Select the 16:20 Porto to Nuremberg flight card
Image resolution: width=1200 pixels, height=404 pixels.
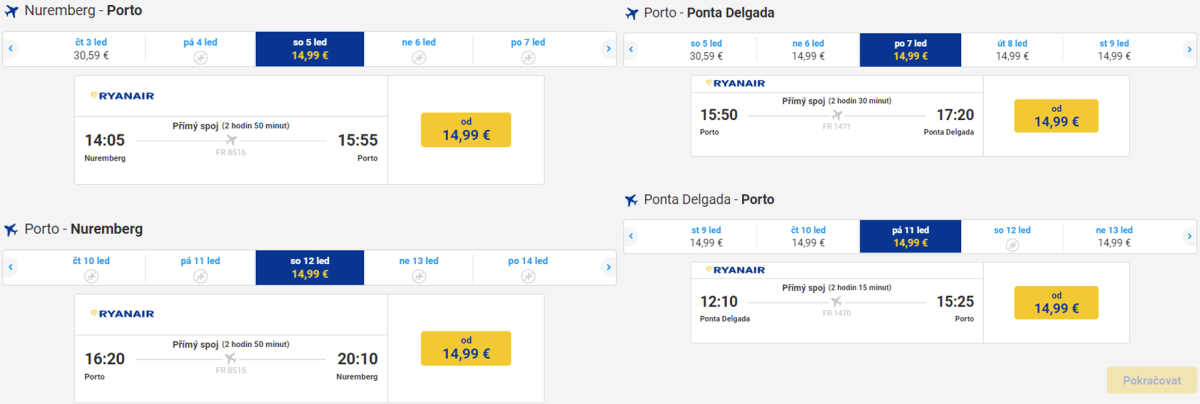231,348
